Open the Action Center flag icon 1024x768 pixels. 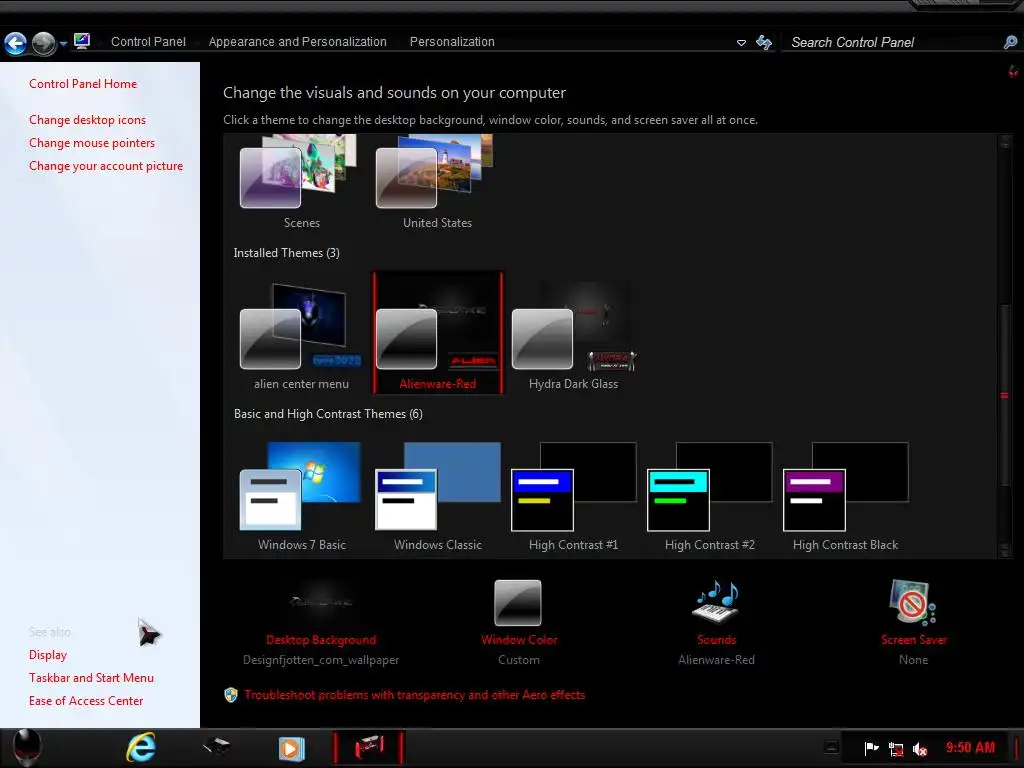click(x=871, y=748)
